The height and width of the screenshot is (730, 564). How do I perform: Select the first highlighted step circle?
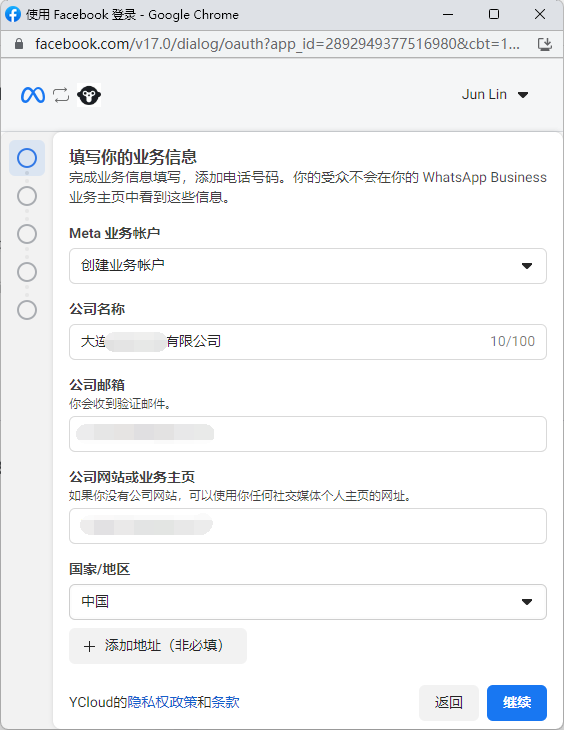[27, 158]
